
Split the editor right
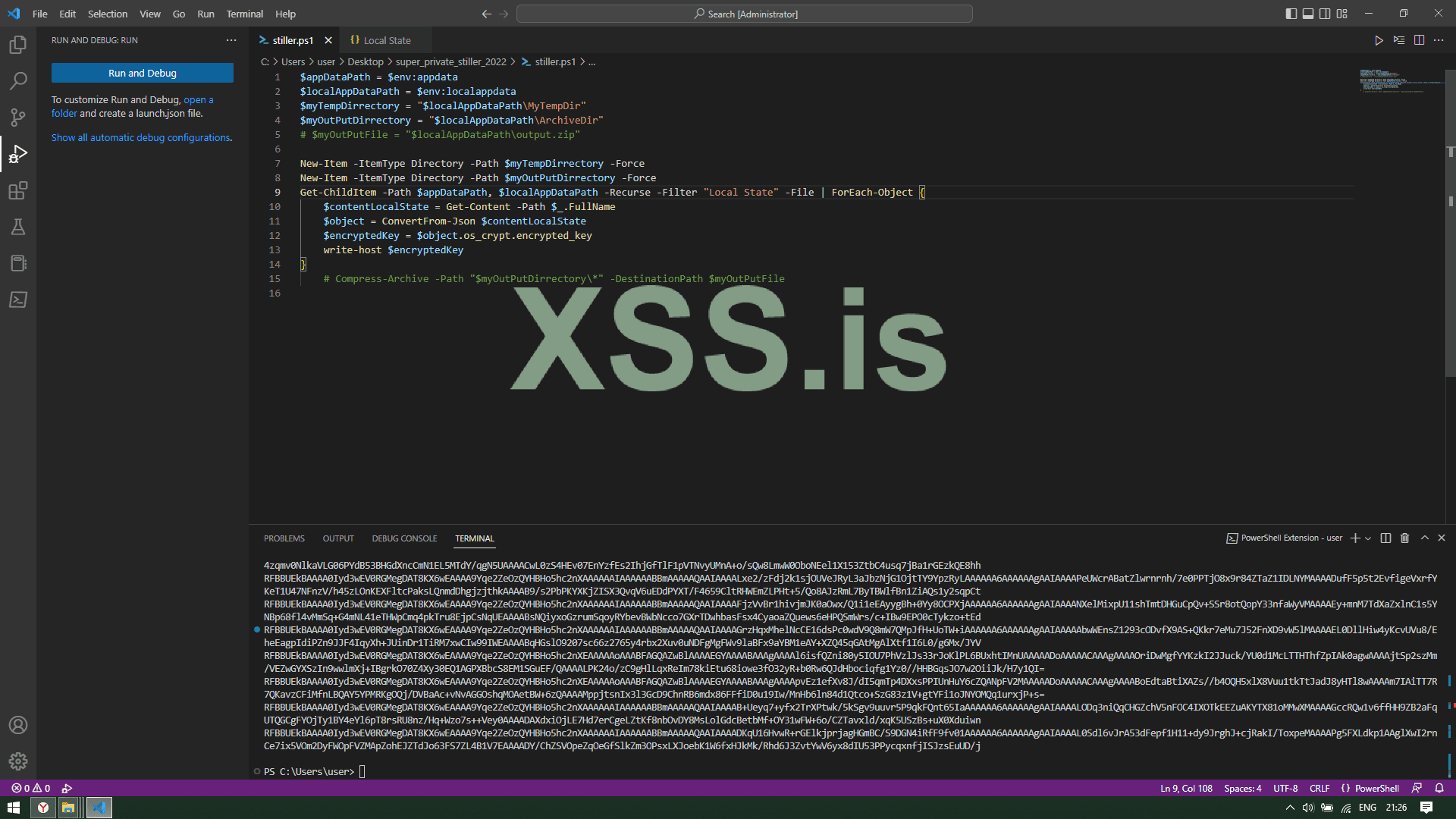(x=1419, y=40)
